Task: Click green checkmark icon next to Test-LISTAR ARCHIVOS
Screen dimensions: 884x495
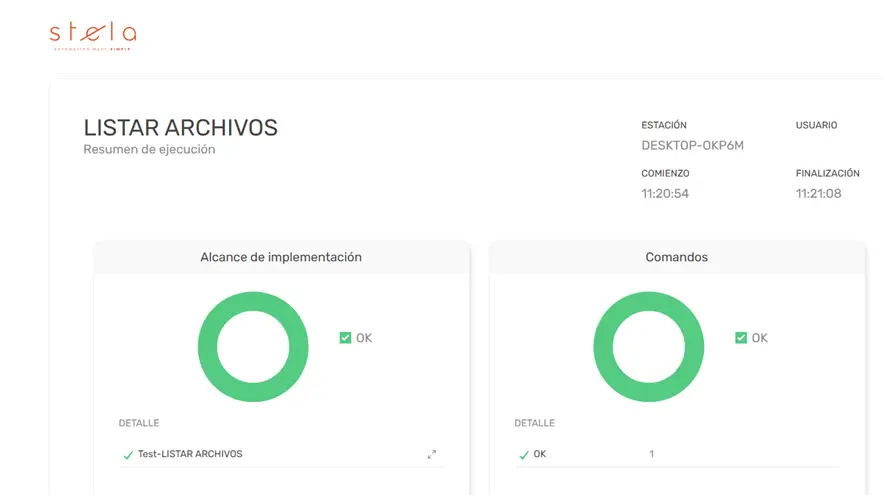Action: 127,455
